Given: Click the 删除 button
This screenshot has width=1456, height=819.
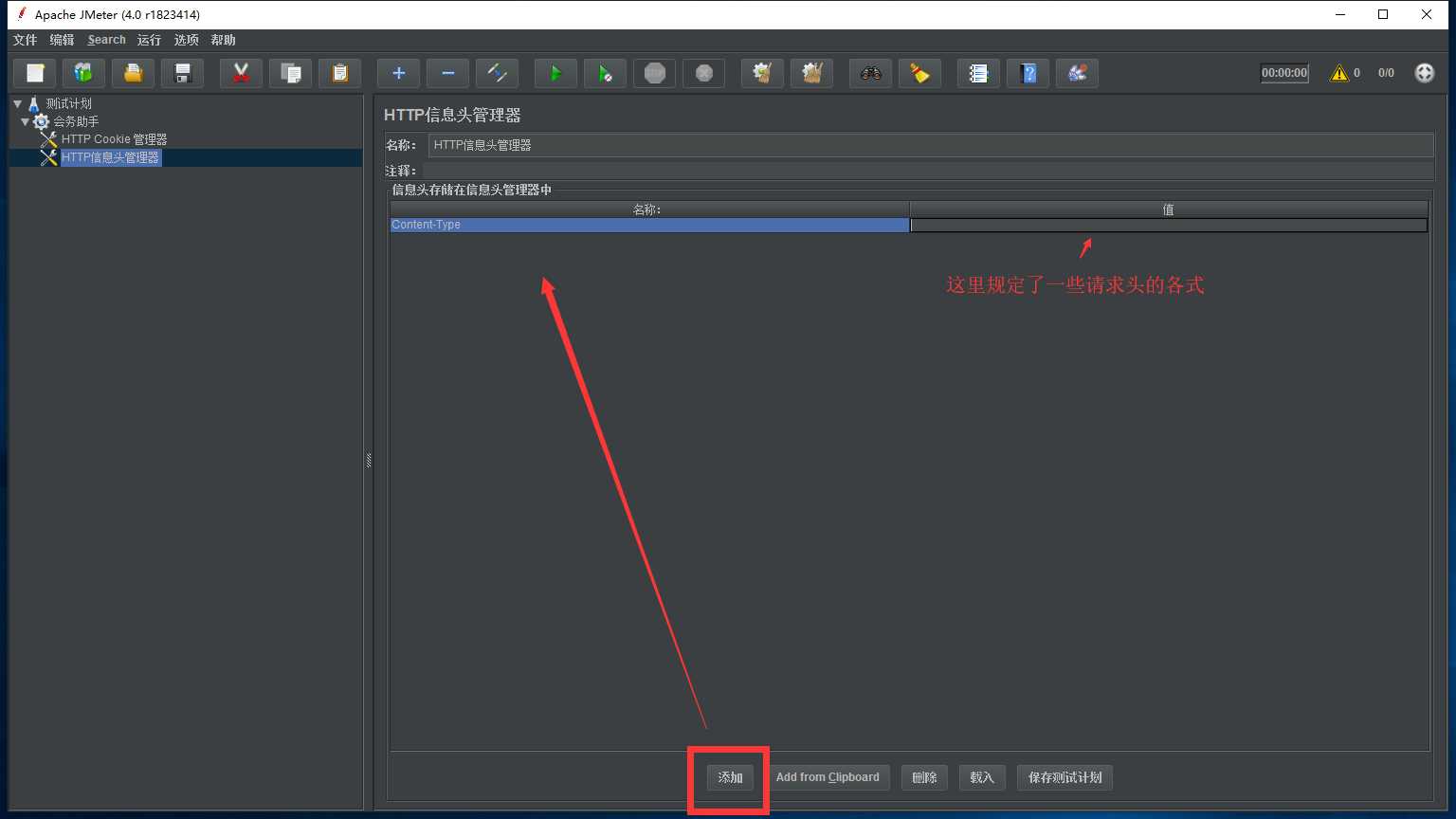Looking at the screenshot, I should pos(924,777).
